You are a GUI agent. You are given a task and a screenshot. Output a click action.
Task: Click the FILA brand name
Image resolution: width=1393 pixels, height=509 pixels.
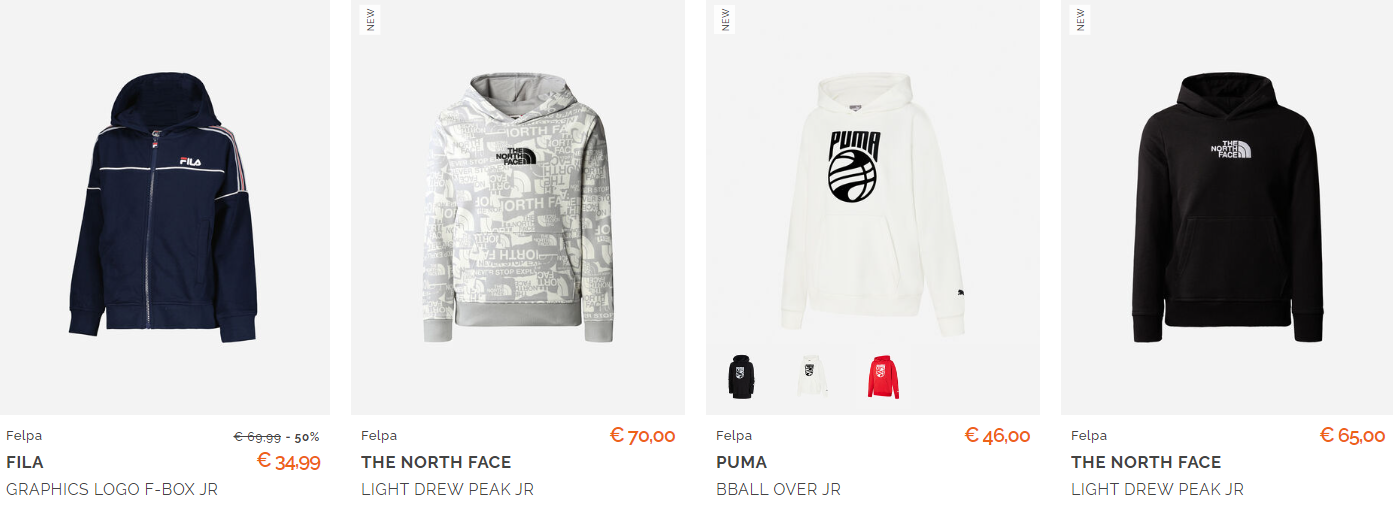25,462
